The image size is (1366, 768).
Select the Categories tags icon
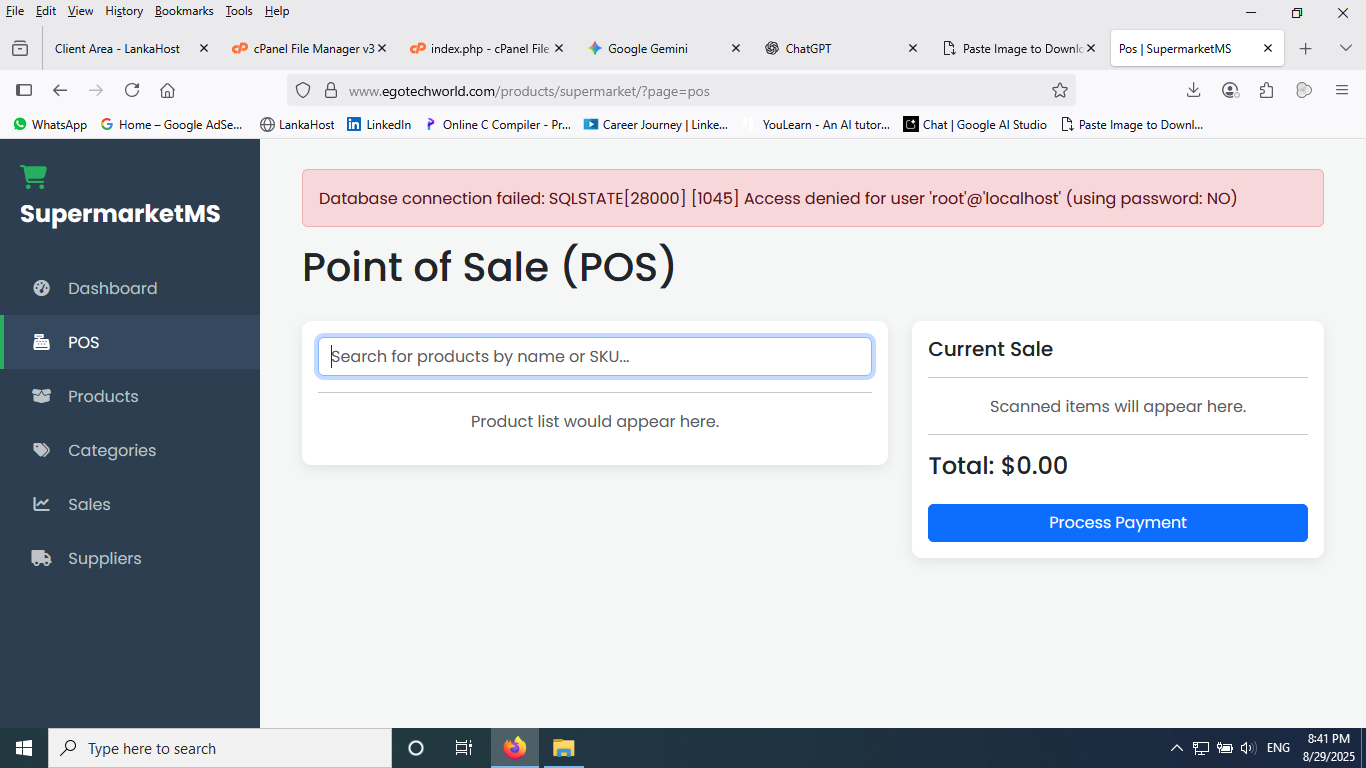pyautogui.click(x=41, y=450)
